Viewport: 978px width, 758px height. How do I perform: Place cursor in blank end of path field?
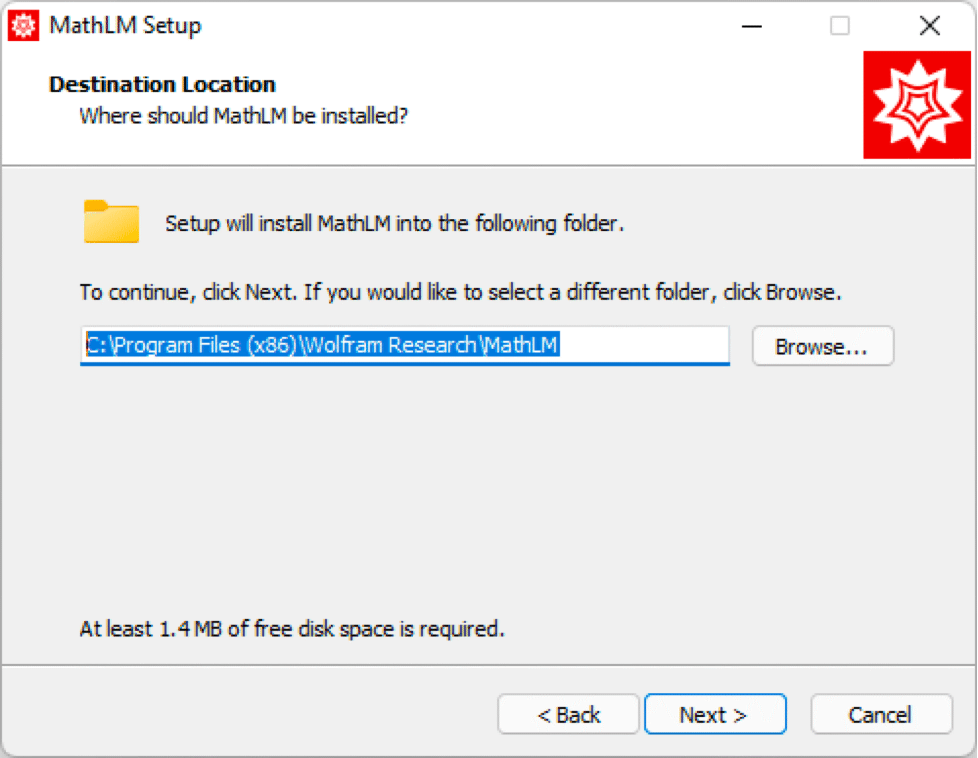pos(660,345)
